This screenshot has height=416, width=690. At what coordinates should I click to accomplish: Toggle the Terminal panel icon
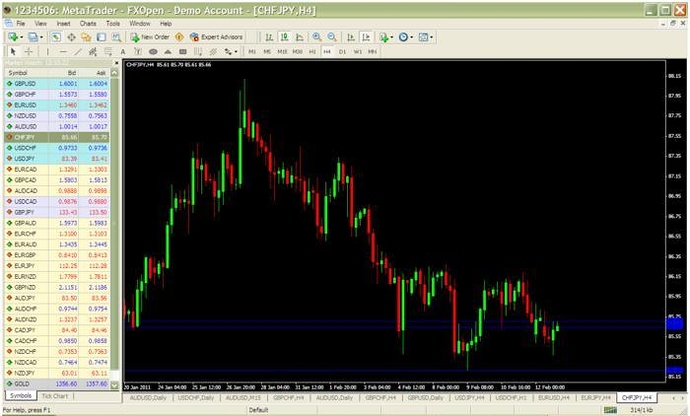(101, 37)
